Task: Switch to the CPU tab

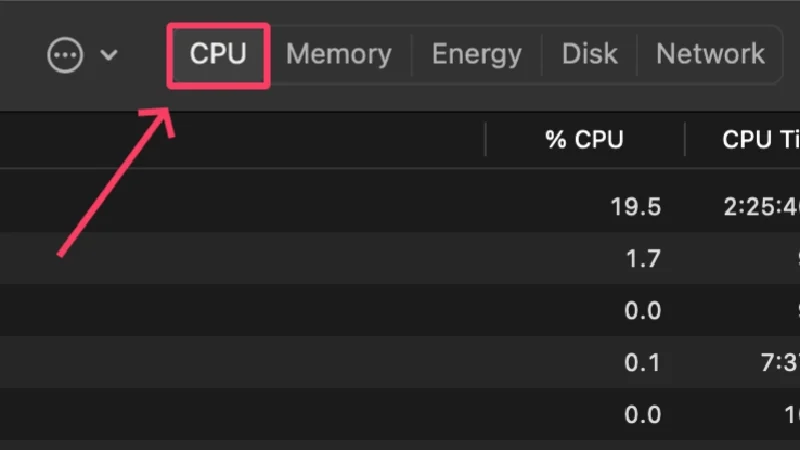Action: (218, 54)
